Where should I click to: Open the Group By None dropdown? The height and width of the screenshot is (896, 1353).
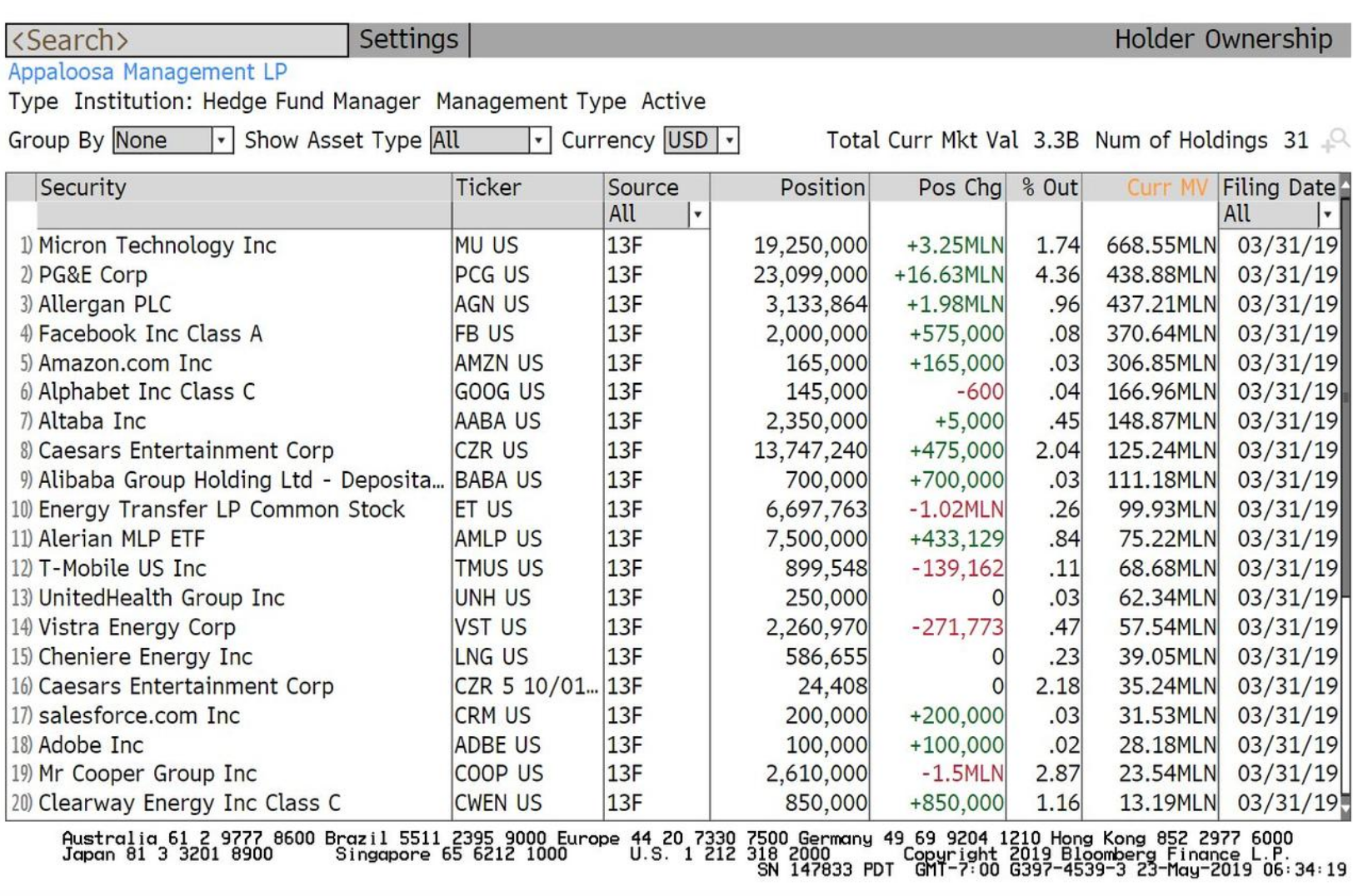[x=173, y=140]
